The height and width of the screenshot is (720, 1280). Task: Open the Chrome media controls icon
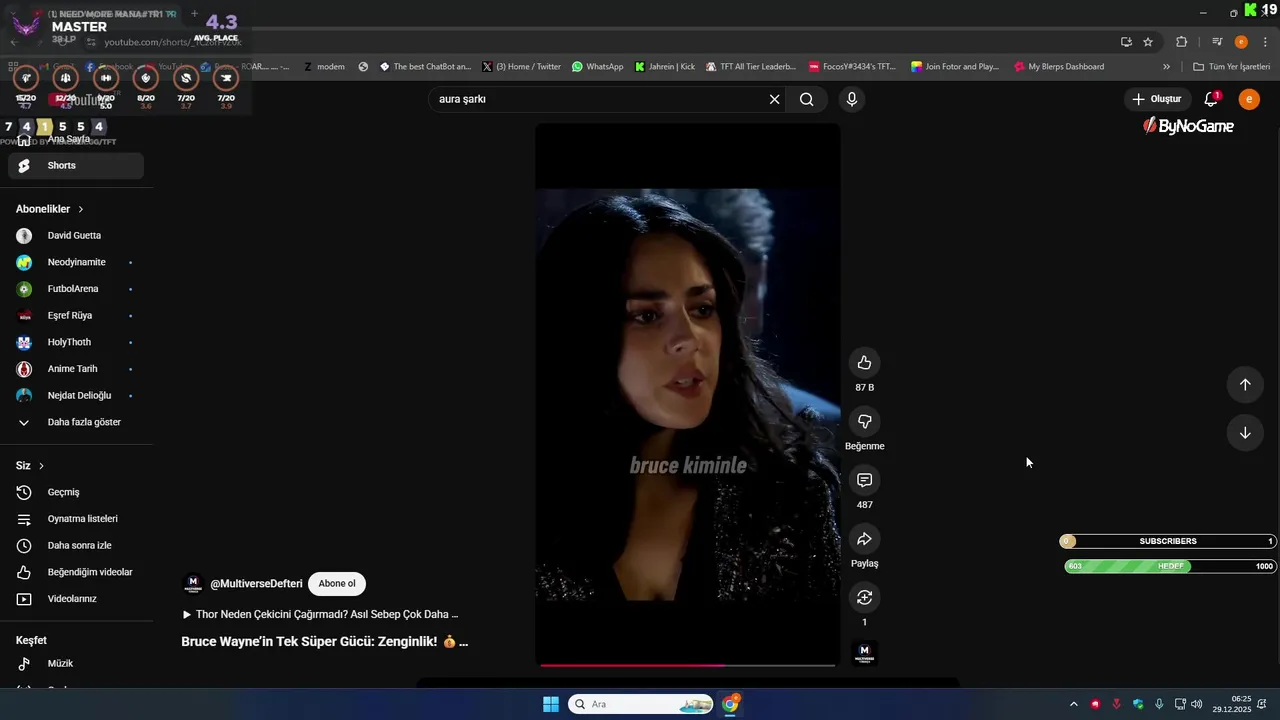click(x=1217, y=42)
